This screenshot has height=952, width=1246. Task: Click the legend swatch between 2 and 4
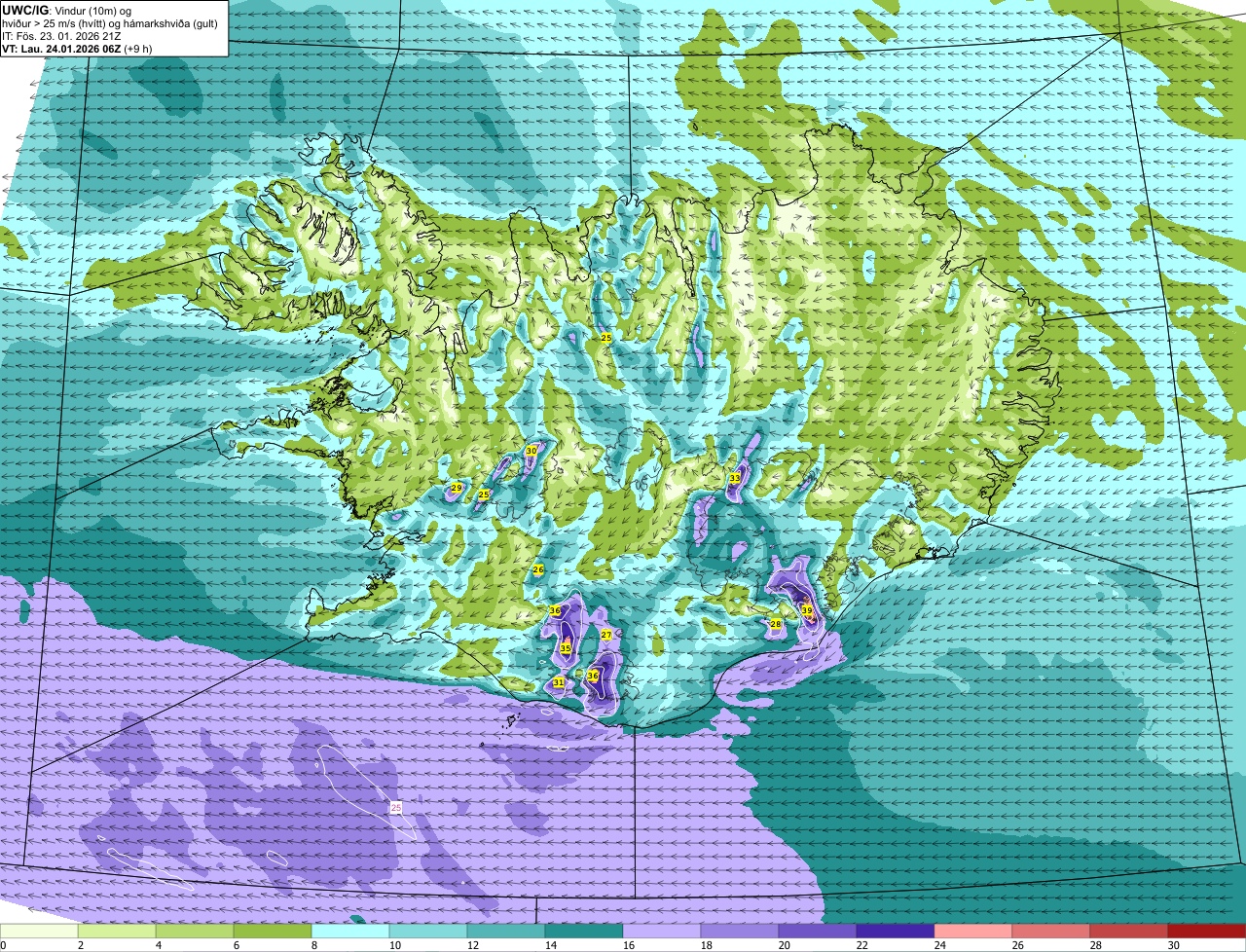(117, 932)
